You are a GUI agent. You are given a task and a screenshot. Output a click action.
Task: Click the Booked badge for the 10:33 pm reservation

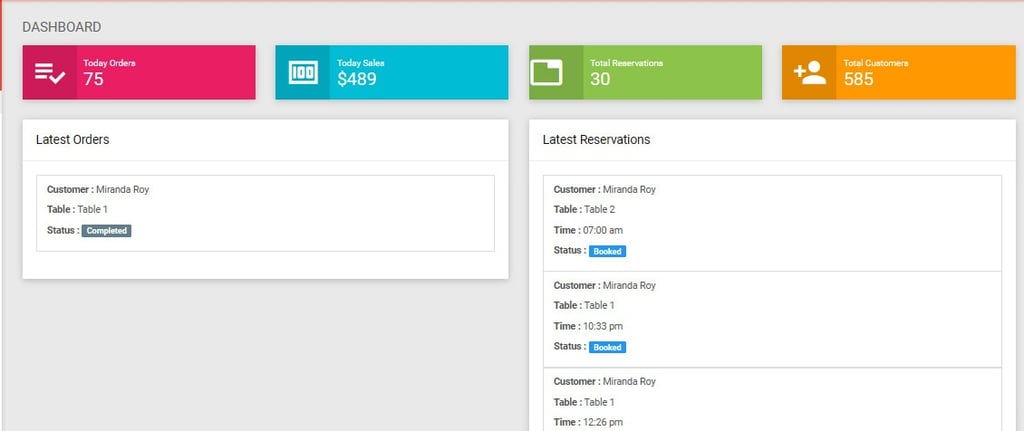pyautogui.click(x=607, y=347)
